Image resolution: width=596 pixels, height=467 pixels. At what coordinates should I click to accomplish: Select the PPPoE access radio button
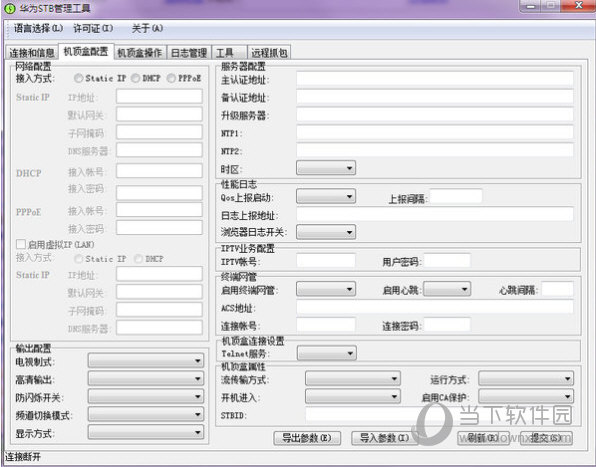[171, 78]
